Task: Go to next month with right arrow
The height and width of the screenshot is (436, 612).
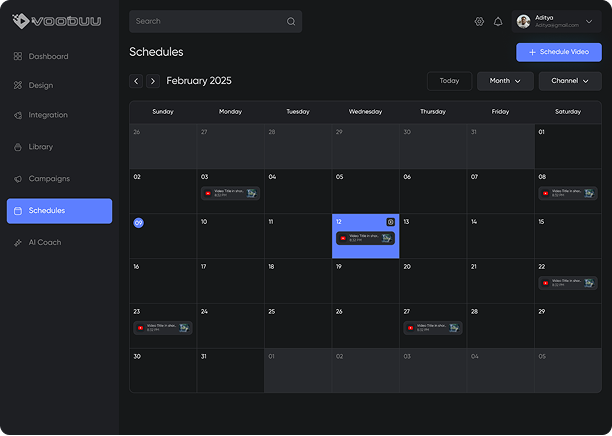Action: click(153, 81)
